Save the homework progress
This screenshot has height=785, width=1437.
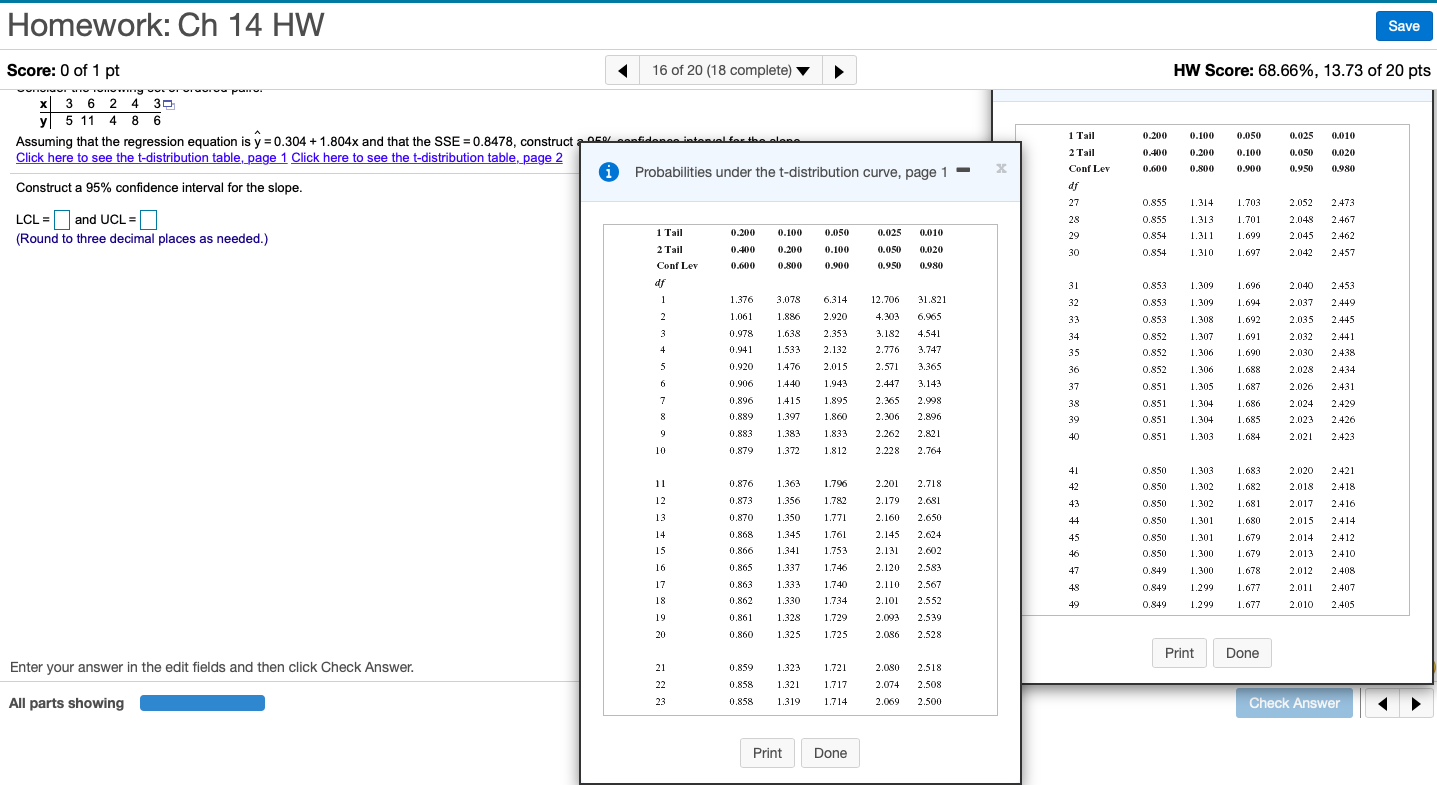(x=1403, y=26)
